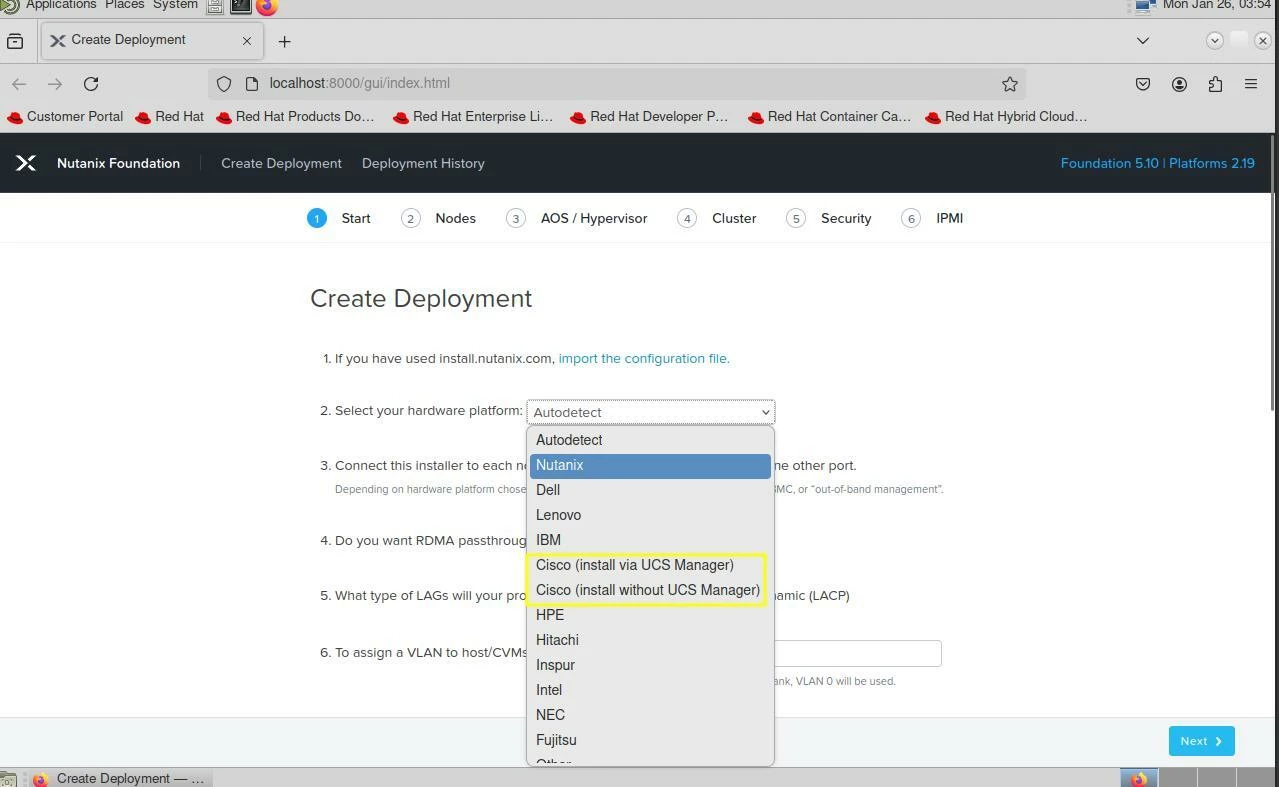Open Deployment History nav item

click(x=423, y=163)
